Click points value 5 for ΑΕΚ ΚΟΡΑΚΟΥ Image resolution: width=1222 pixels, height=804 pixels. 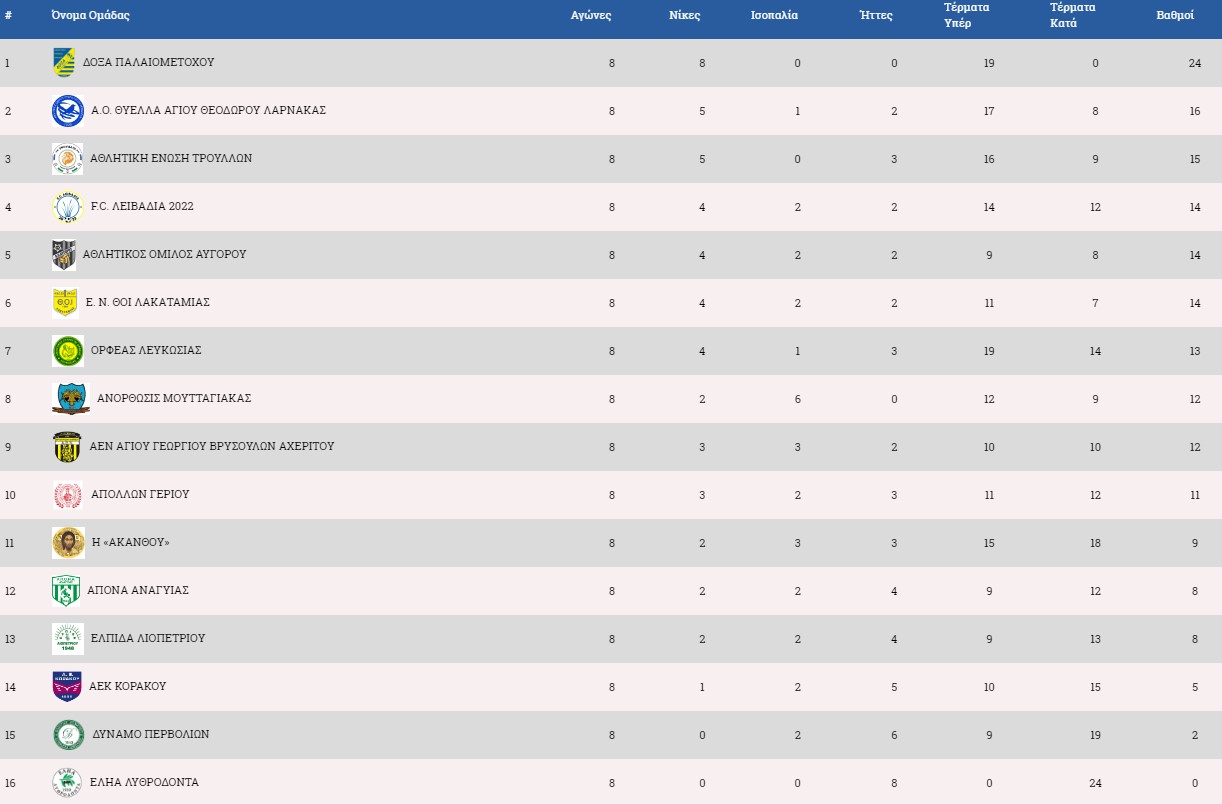point(1195,687)
